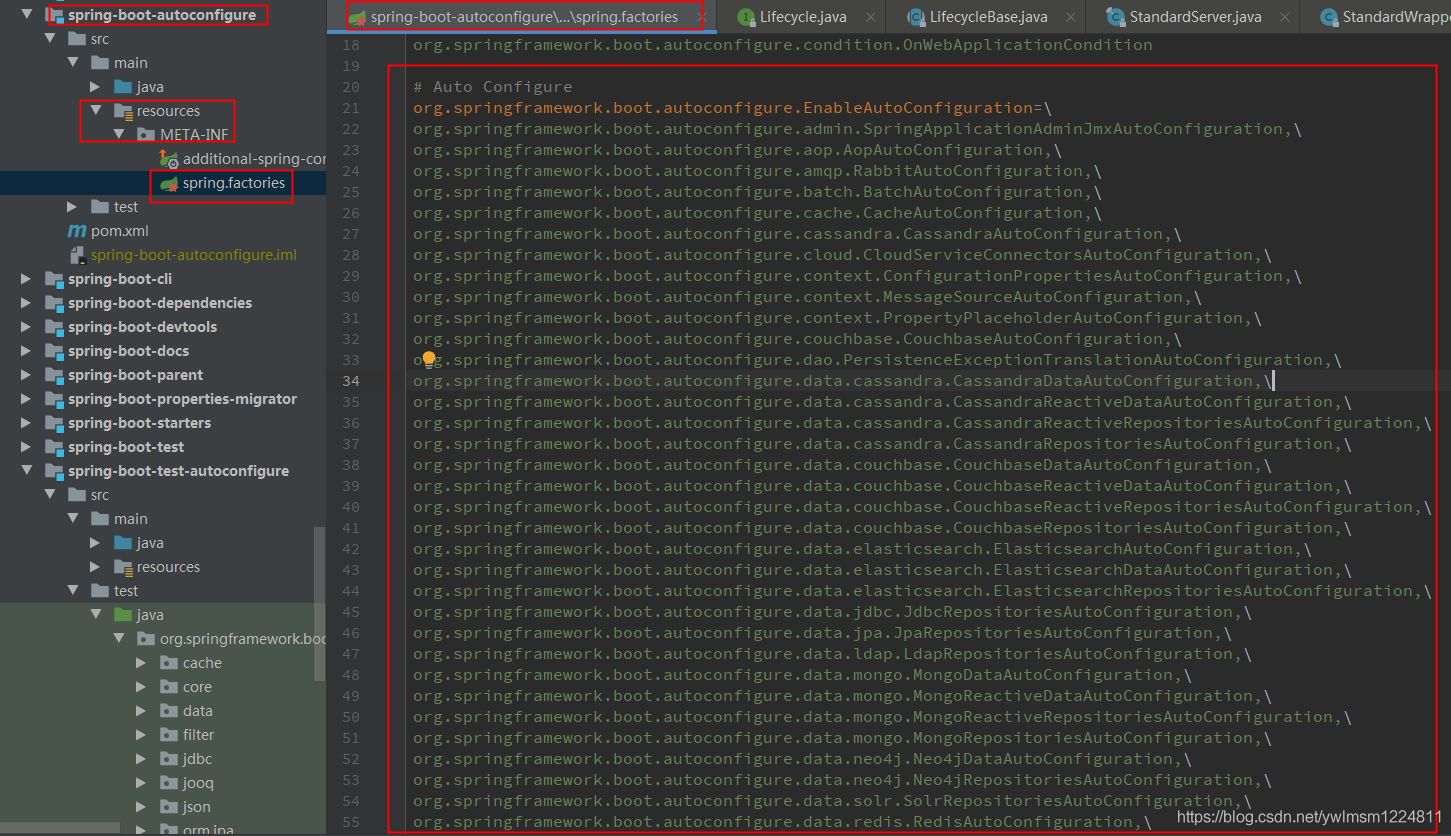Click line number 20 in the gutter
The height and width of the screenshot is (836, 1451).
coord(350,87)
